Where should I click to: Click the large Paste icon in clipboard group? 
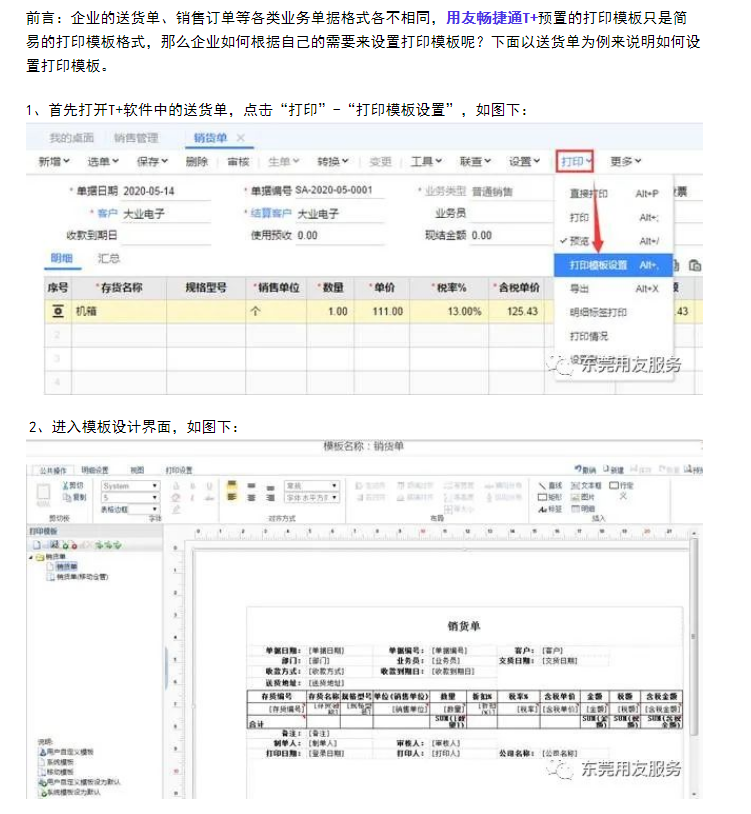point(44,495)
